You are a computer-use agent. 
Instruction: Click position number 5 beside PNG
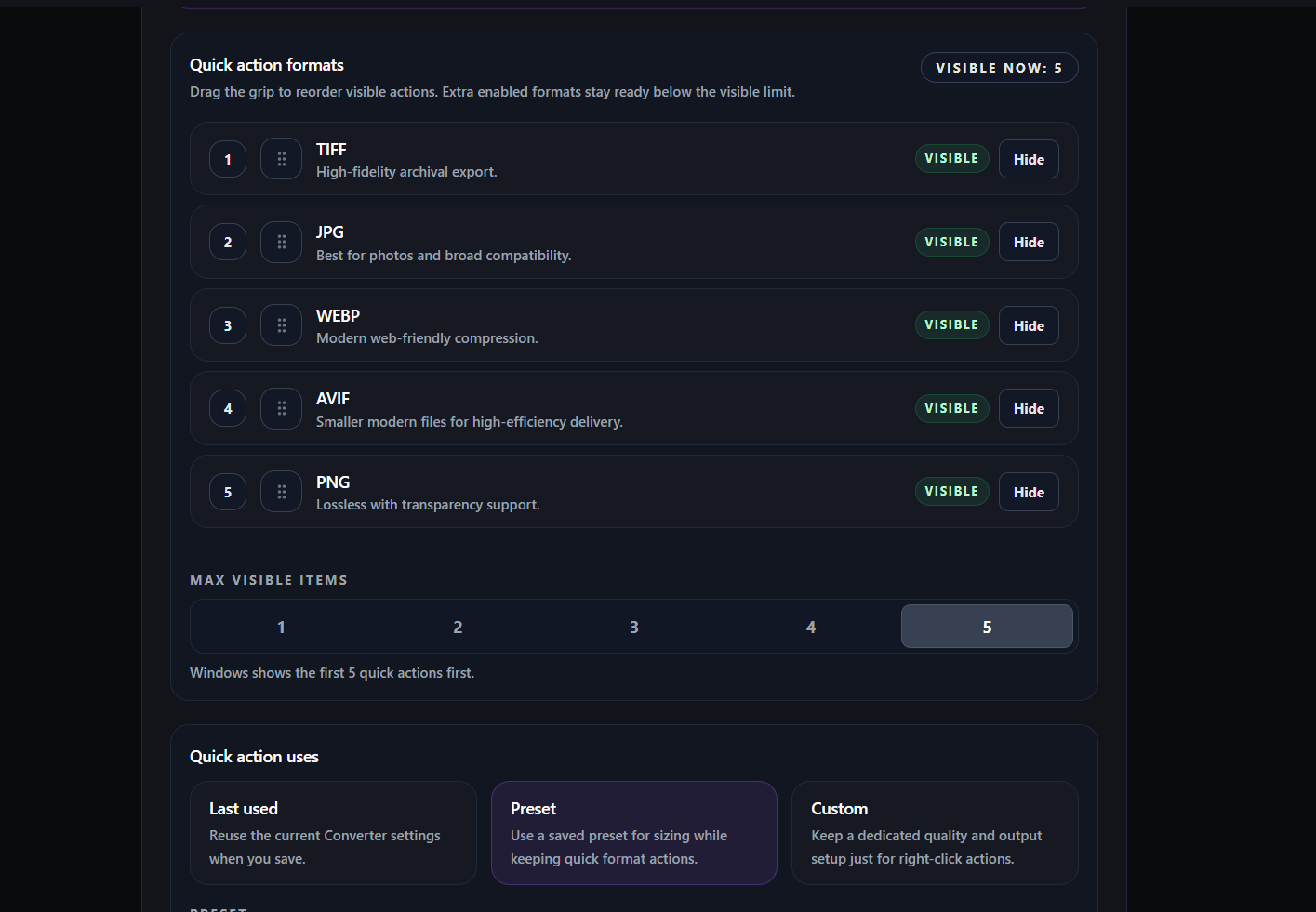click(228, 492)
